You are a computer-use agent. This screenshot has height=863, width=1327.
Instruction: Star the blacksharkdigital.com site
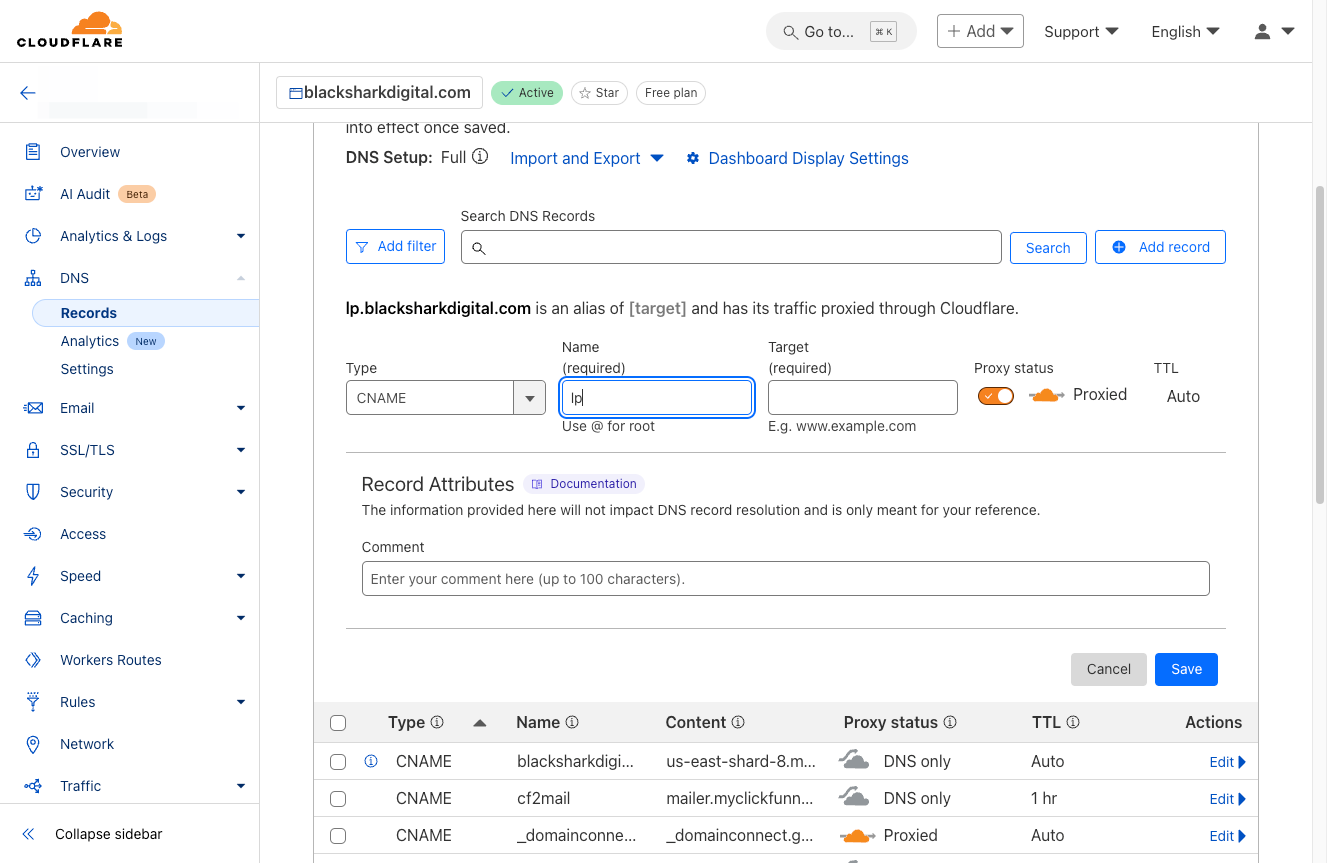599,93
